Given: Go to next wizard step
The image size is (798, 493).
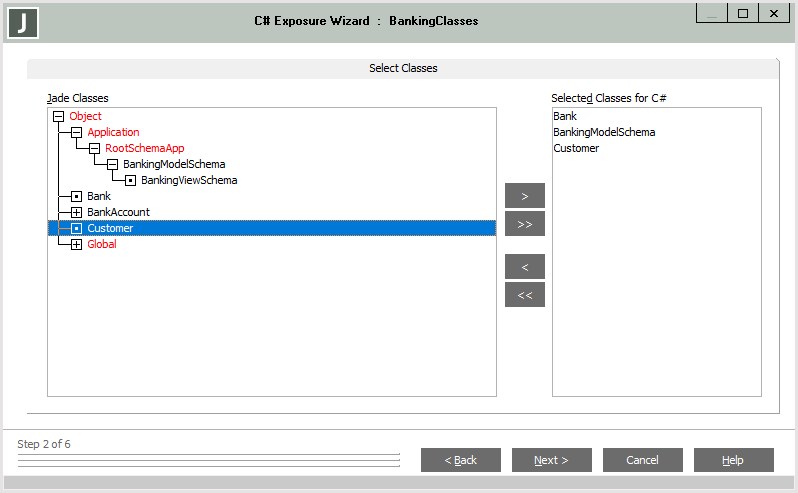Looking at the screenshot, I should (x=551, y=460).
